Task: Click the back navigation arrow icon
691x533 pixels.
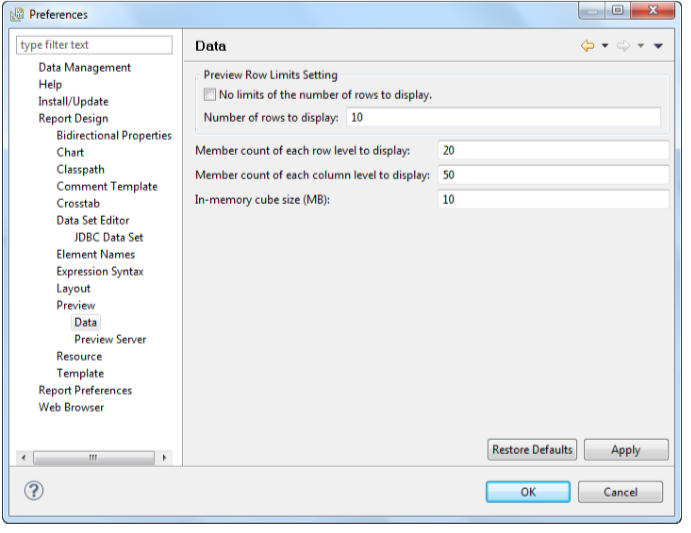Action: [x=587, y=45]
